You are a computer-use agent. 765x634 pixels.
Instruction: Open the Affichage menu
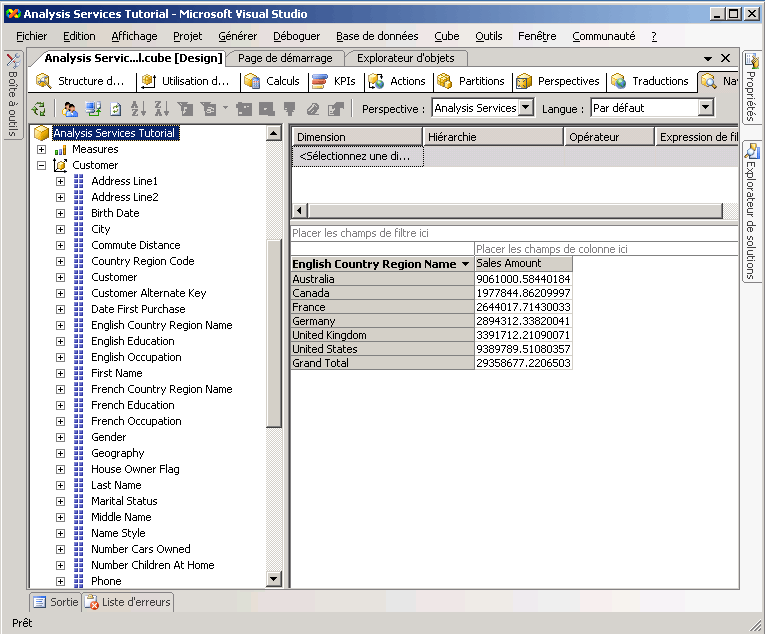pyautogui.click(x=134, y=36)
